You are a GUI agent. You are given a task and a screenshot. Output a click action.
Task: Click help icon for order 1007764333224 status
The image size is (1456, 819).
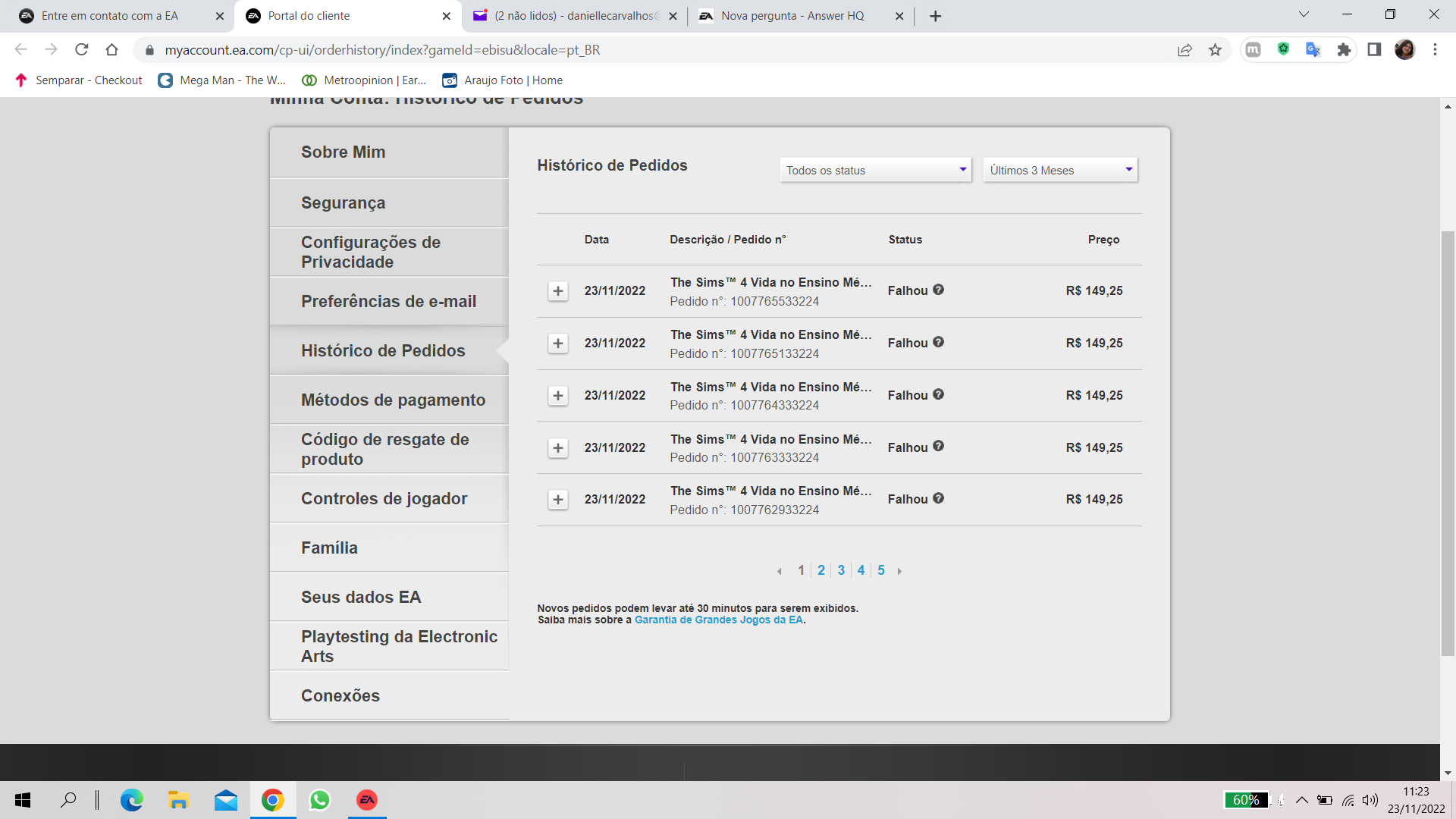click(x=939, y=394)
